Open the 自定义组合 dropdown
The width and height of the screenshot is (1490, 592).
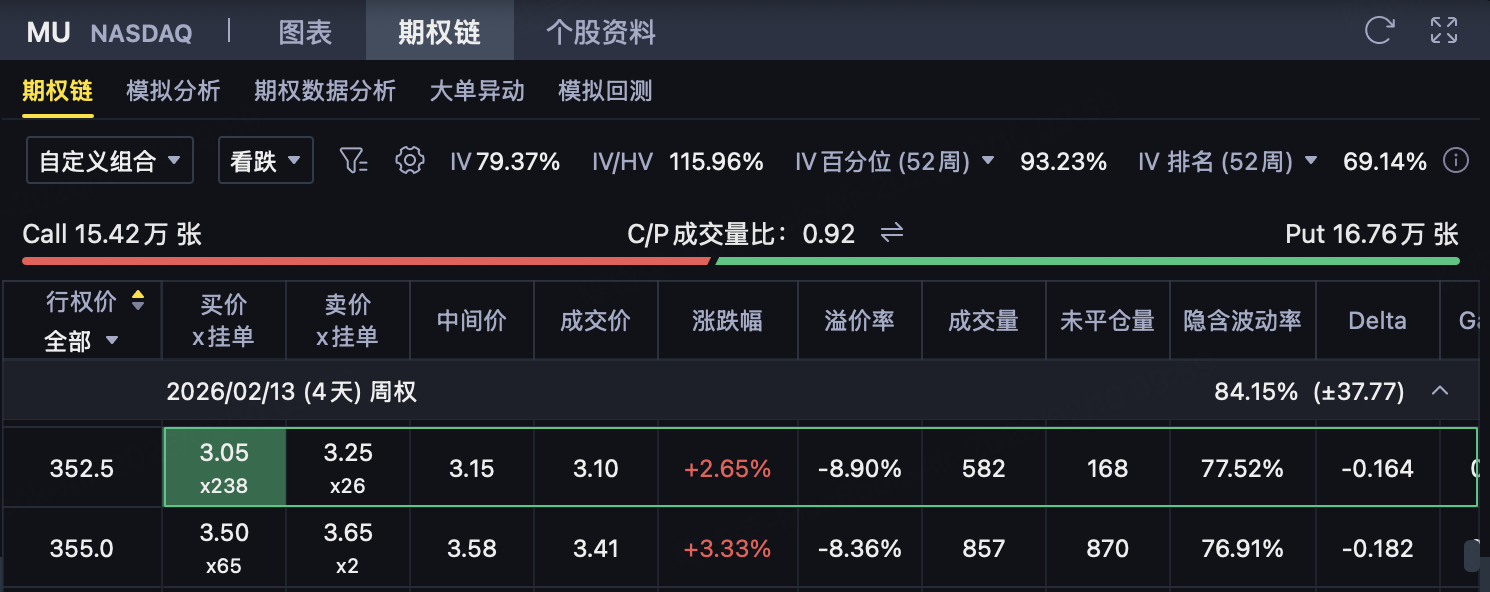[x=110, y=161]
